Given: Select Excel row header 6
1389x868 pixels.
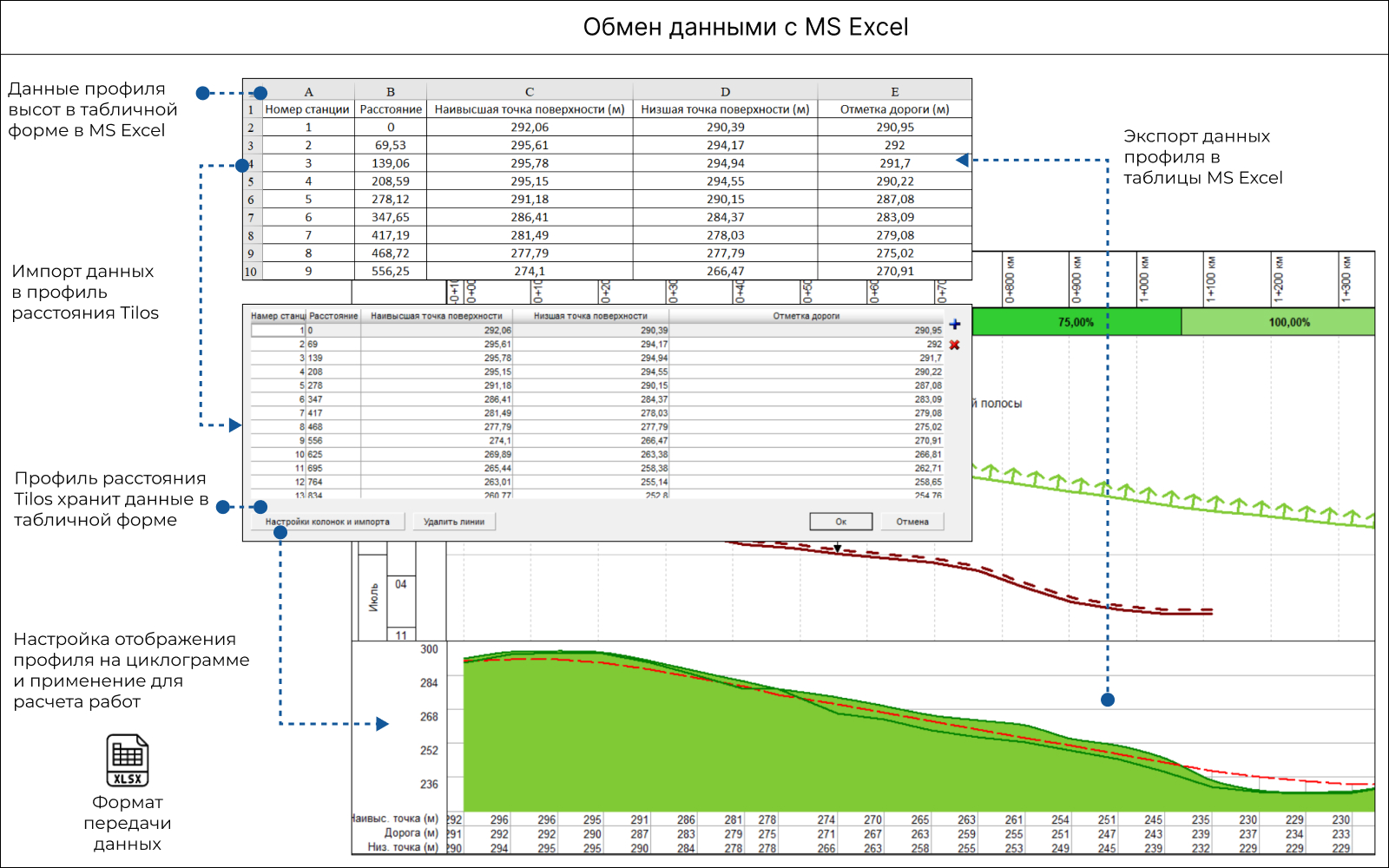Looking at the screenshot, I should click(x=251, y=200).
